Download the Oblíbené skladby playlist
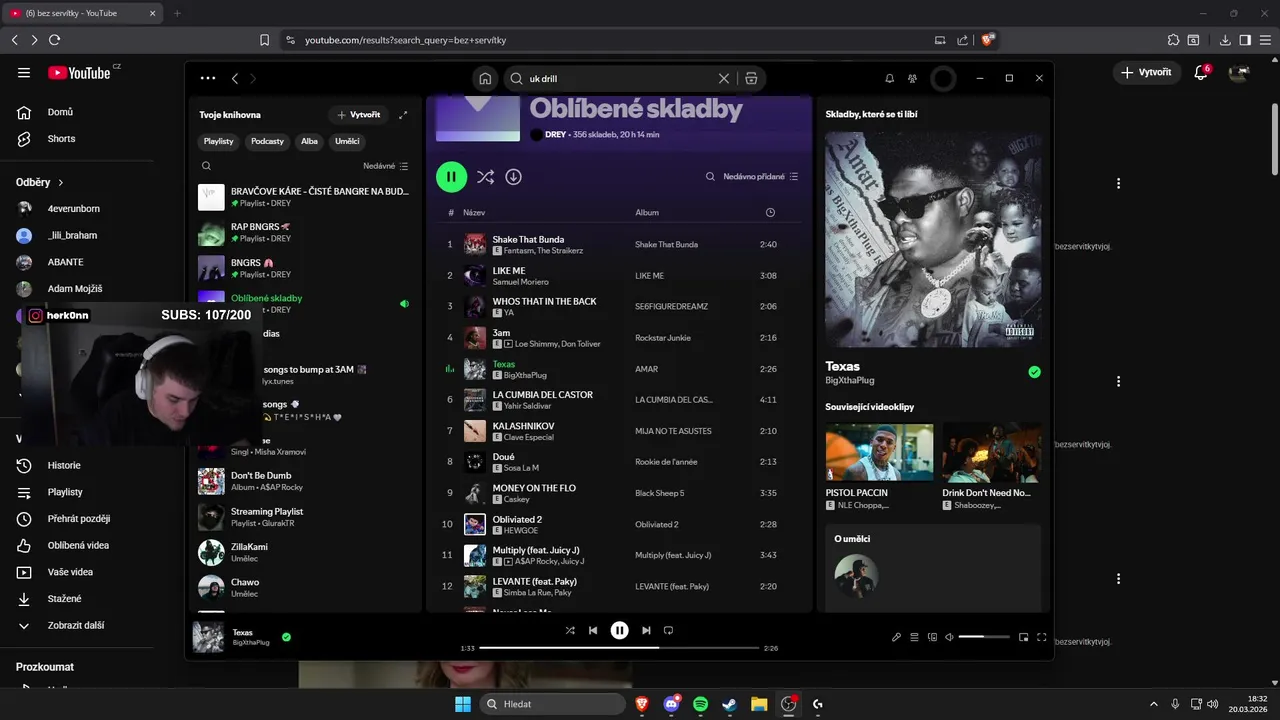Image resolution: width=1280 pixels, height=720 pixels. (513, 176)
